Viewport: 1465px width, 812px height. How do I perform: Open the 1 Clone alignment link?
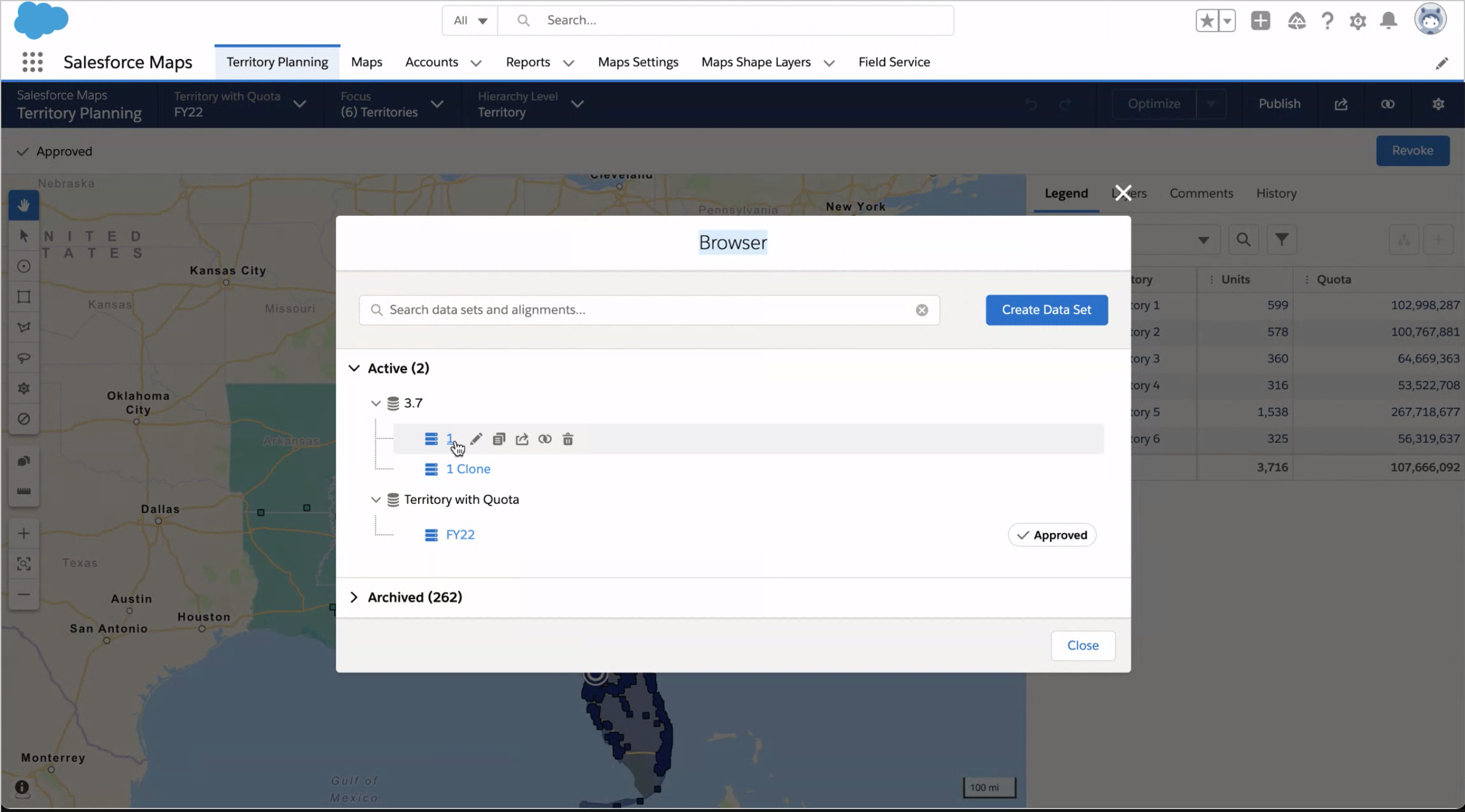coord(468,469)
